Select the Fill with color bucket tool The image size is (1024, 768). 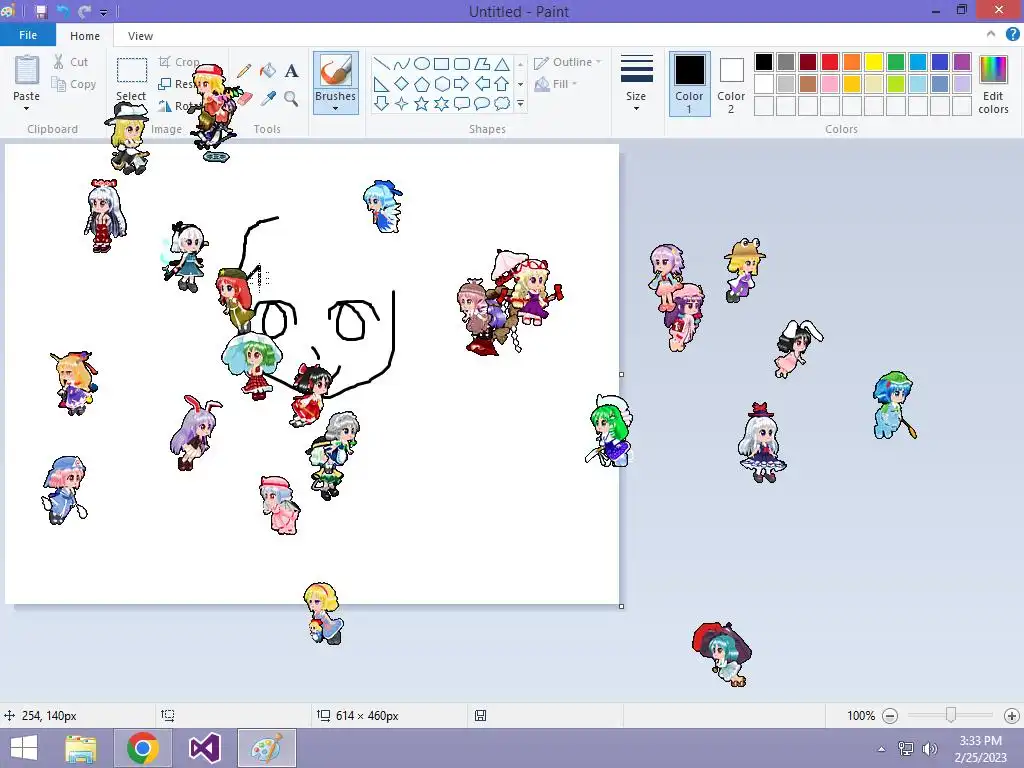[268, 71]
